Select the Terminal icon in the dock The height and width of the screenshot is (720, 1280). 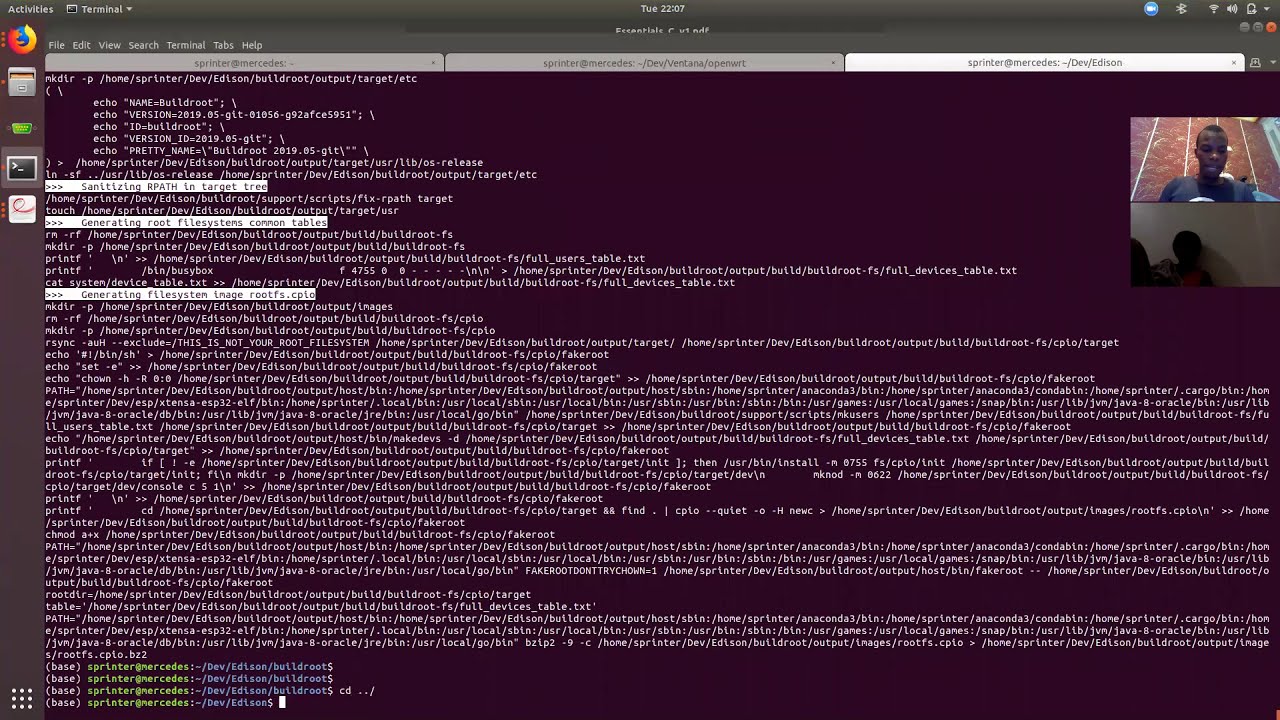[21, 167]
